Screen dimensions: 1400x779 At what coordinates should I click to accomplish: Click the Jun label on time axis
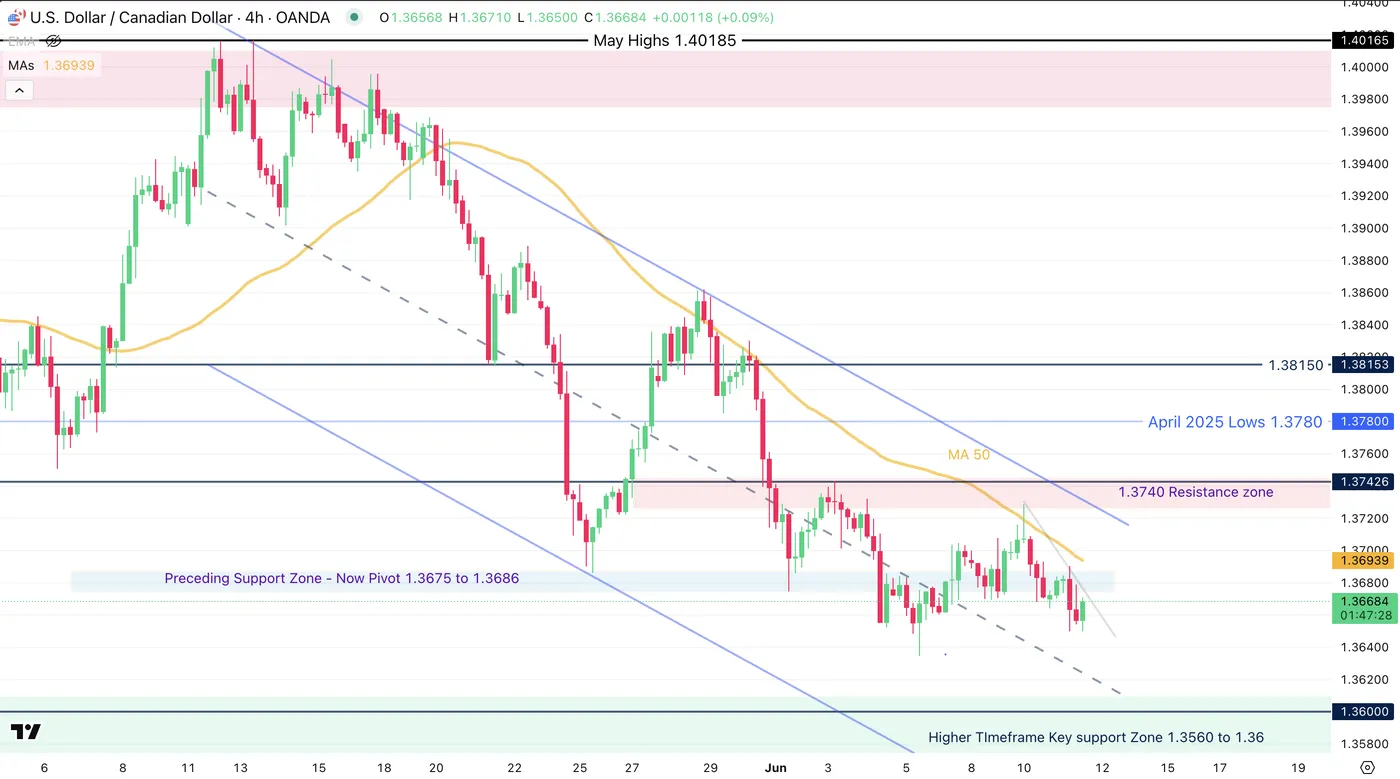[x=776, y=768]
